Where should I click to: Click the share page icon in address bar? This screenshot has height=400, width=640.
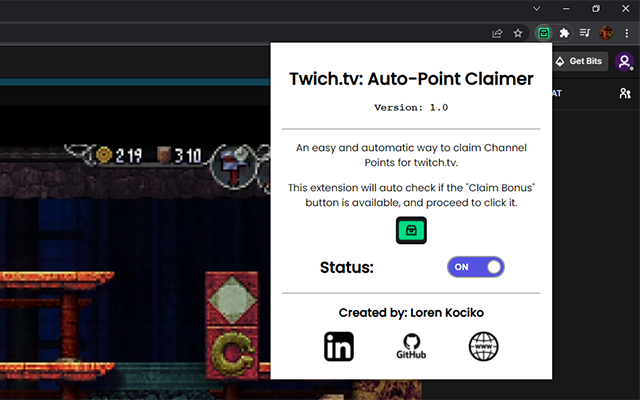point(497,33)
